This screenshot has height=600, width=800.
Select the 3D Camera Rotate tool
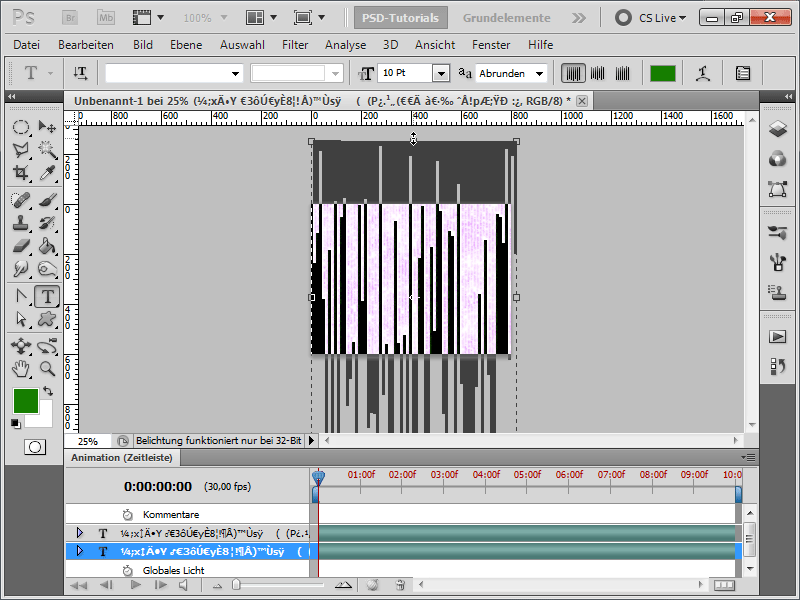tap(47, 346)
